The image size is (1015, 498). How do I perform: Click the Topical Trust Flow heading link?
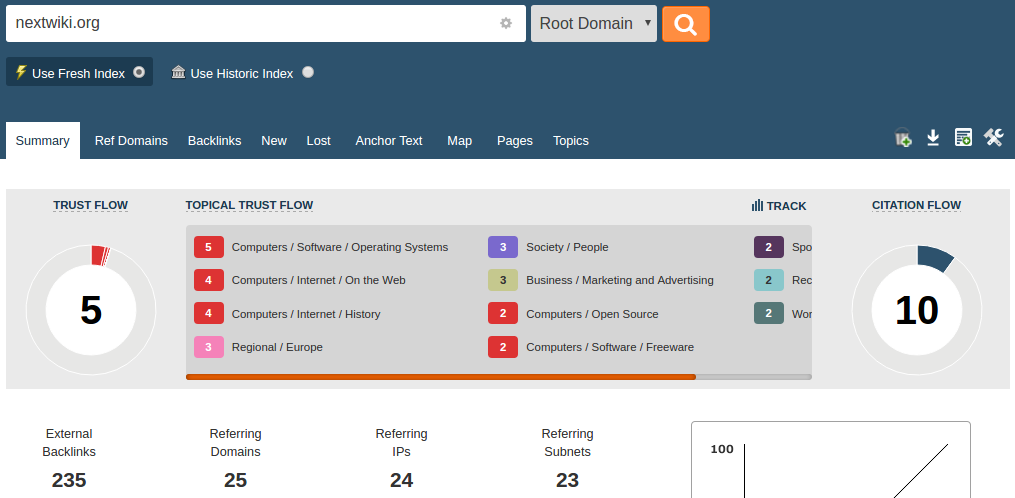[249, 205]
